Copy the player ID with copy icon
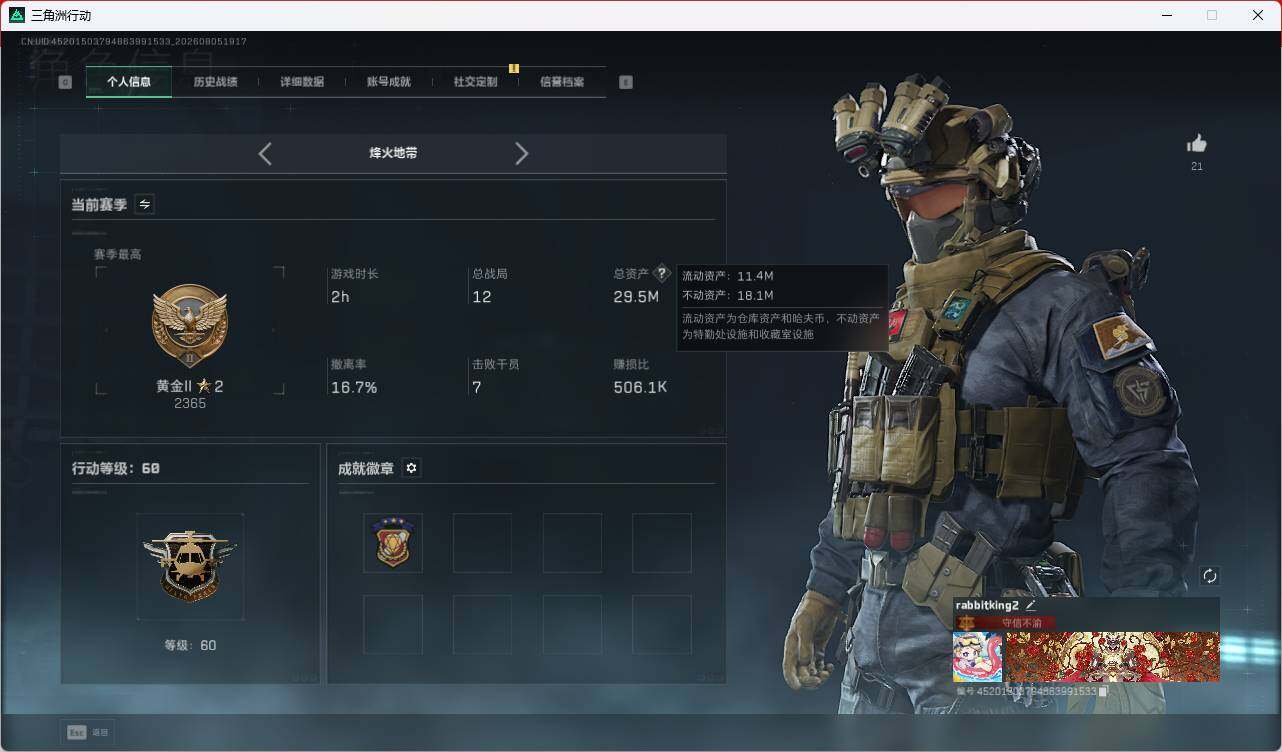1282x752 pixels. coord(1103,691)
